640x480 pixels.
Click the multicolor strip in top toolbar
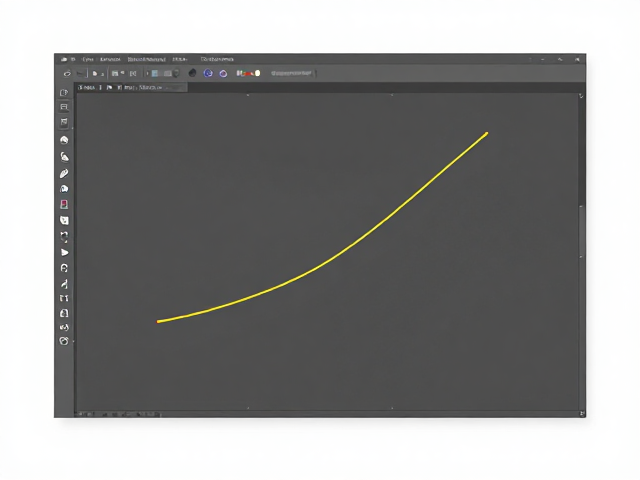[x=245, y=73]
